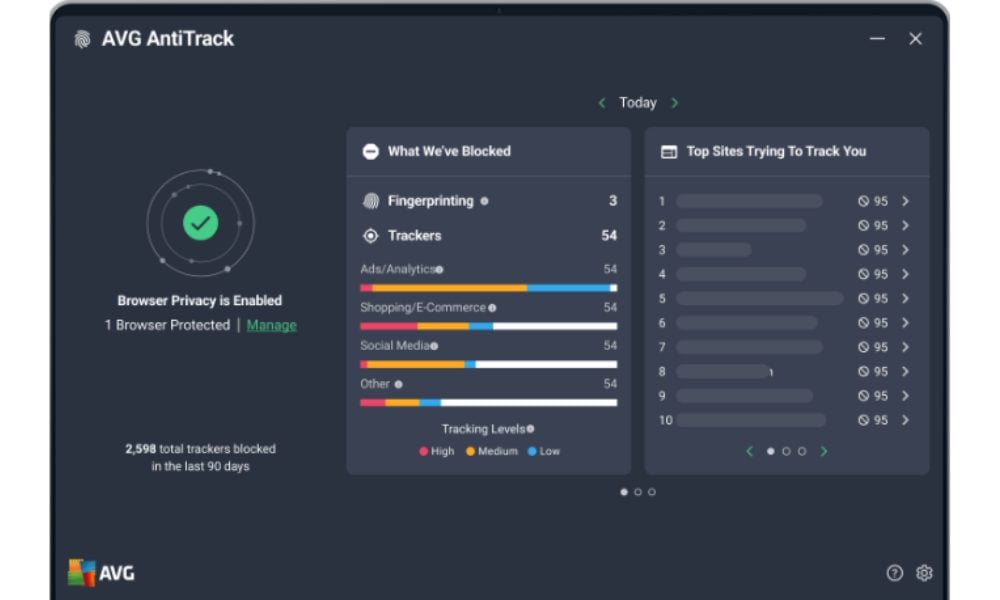Close the AVG AntiTrack window
Viewport: 1000px width, 600px height.
click(916, 39)
